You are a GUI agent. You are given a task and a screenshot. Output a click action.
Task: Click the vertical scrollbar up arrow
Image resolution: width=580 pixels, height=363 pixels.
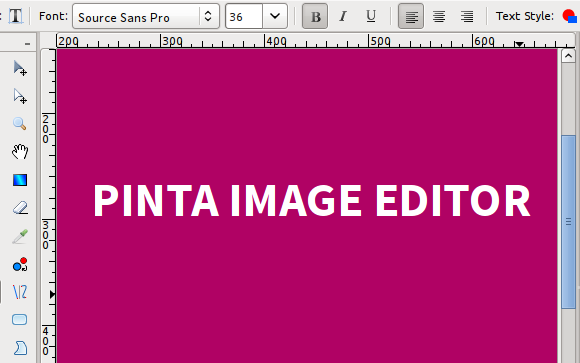tap(568, 56)
